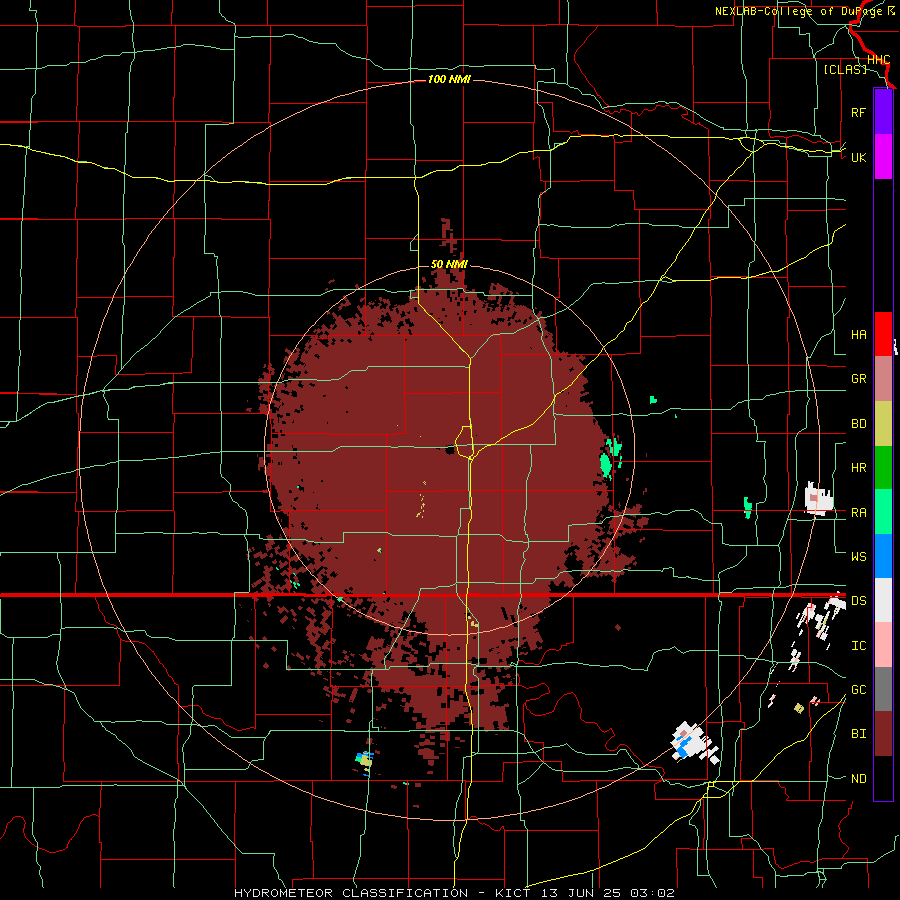
Task: Click the UK legend label
Action: [858, 157]
